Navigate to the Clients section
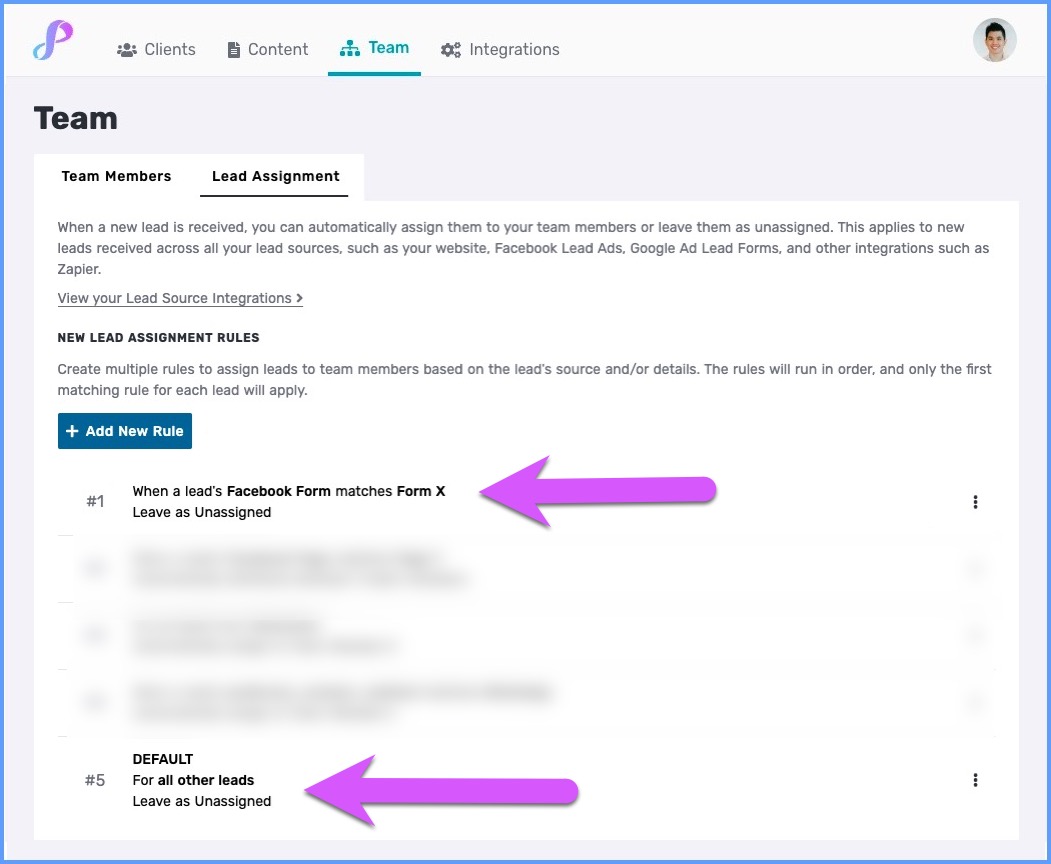 (169, 48)
